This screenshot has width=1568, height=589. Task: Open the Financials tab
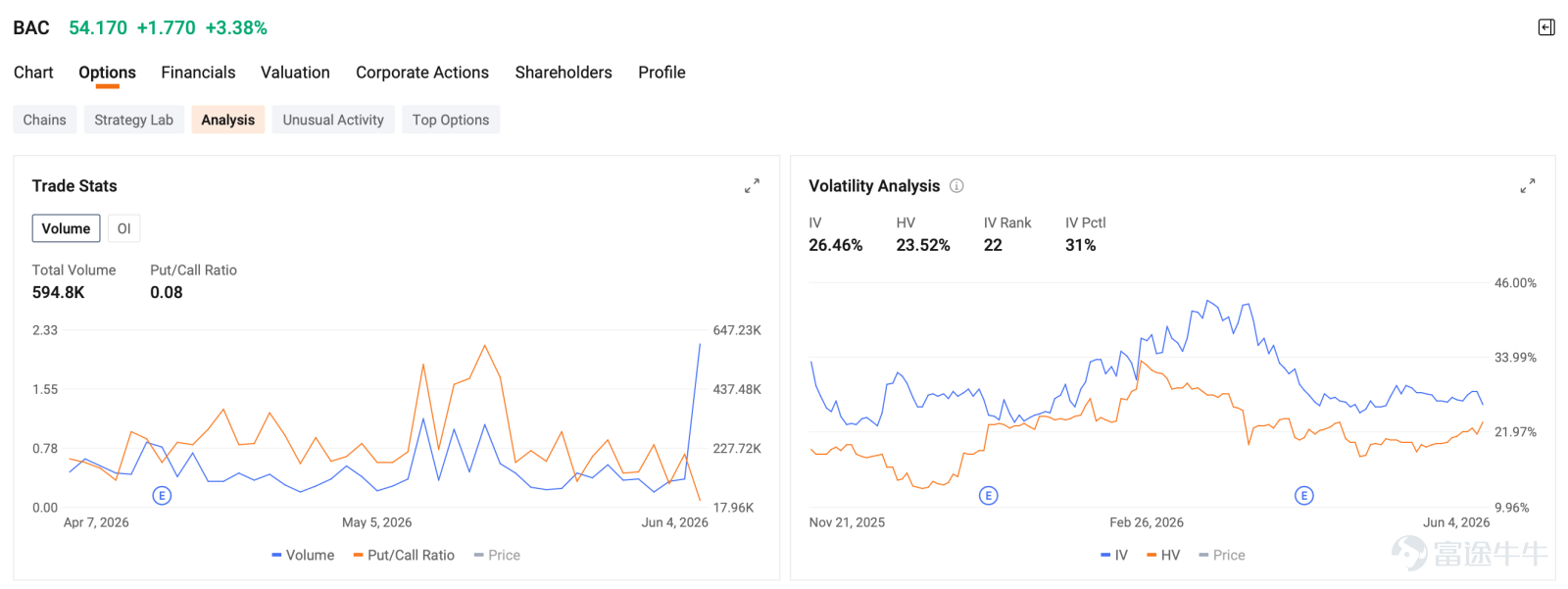[198, 73]
